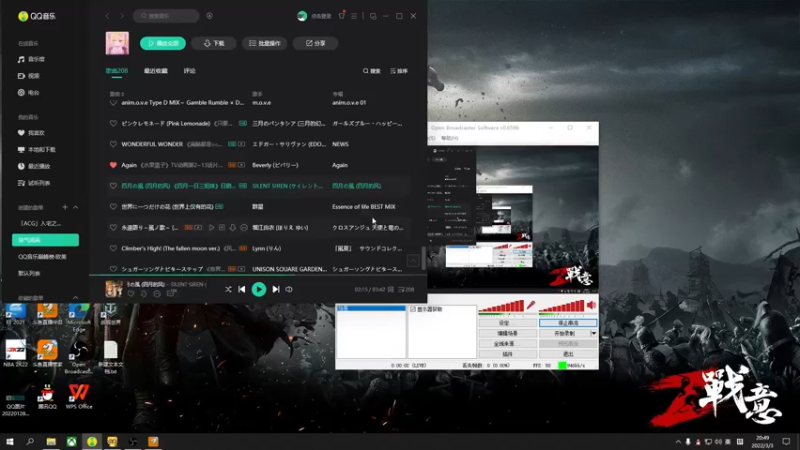Switch to the recently favorited tab
This screenshot has height=450, width=800.
point(156,71)
